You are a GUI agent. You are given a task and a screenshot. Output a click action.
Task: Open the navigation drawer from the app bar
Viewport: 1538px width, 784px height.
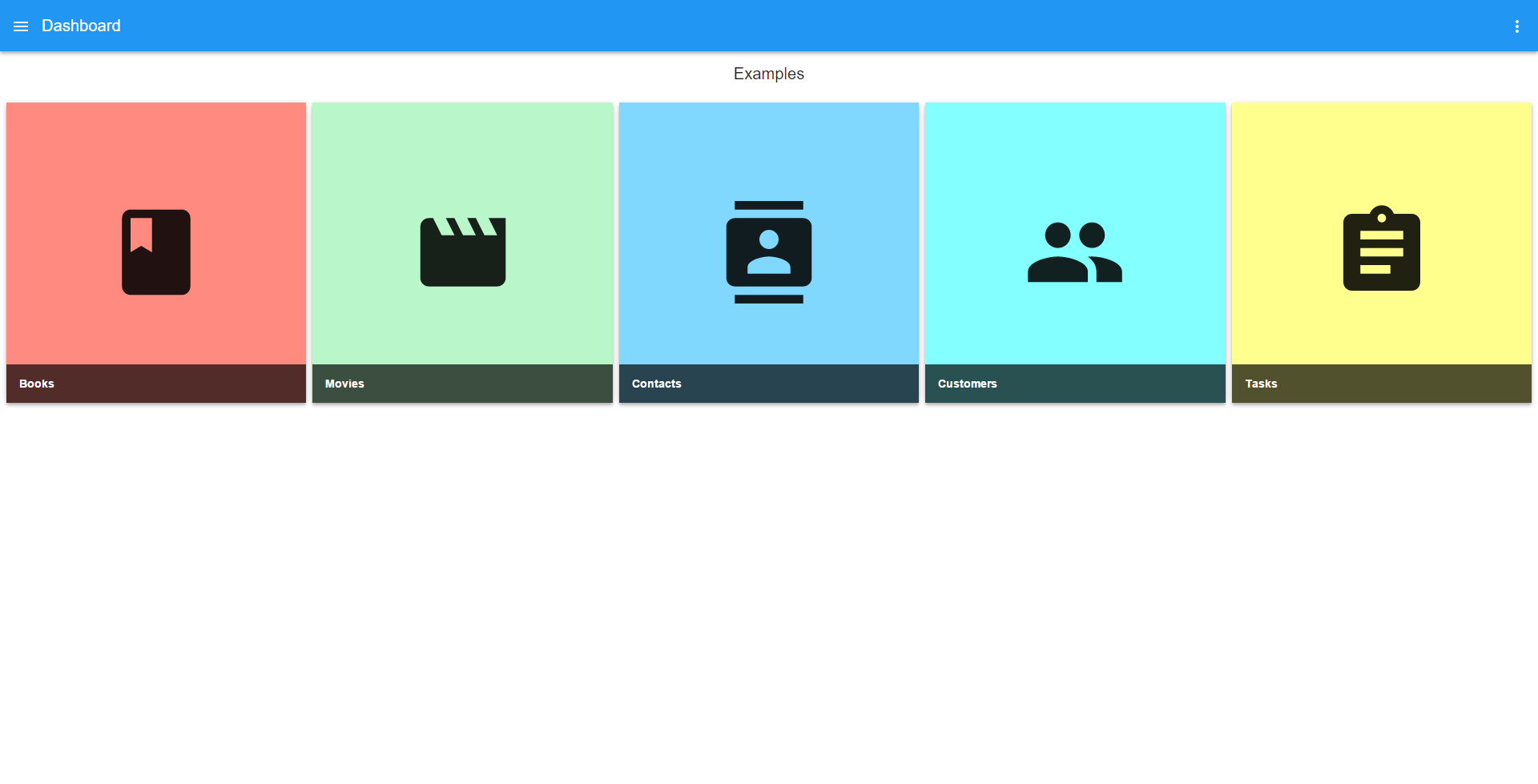[x=21, y=26]
